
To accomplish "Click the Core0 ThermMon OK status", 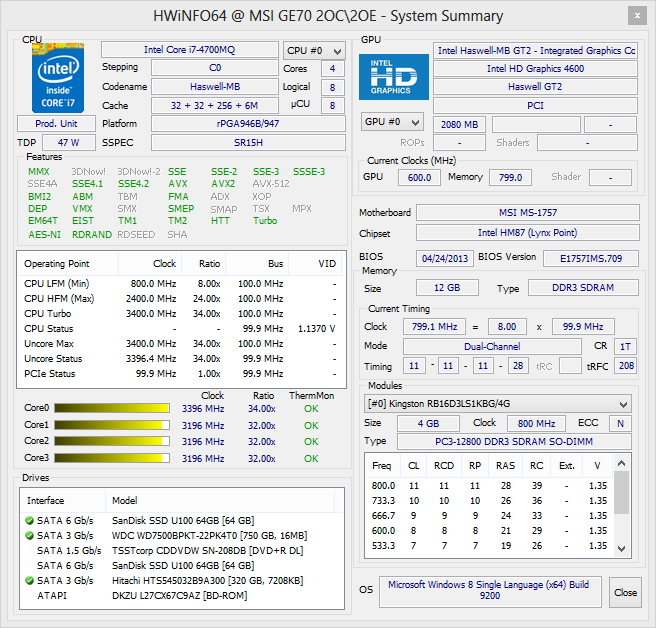I will tap(311, 409).
